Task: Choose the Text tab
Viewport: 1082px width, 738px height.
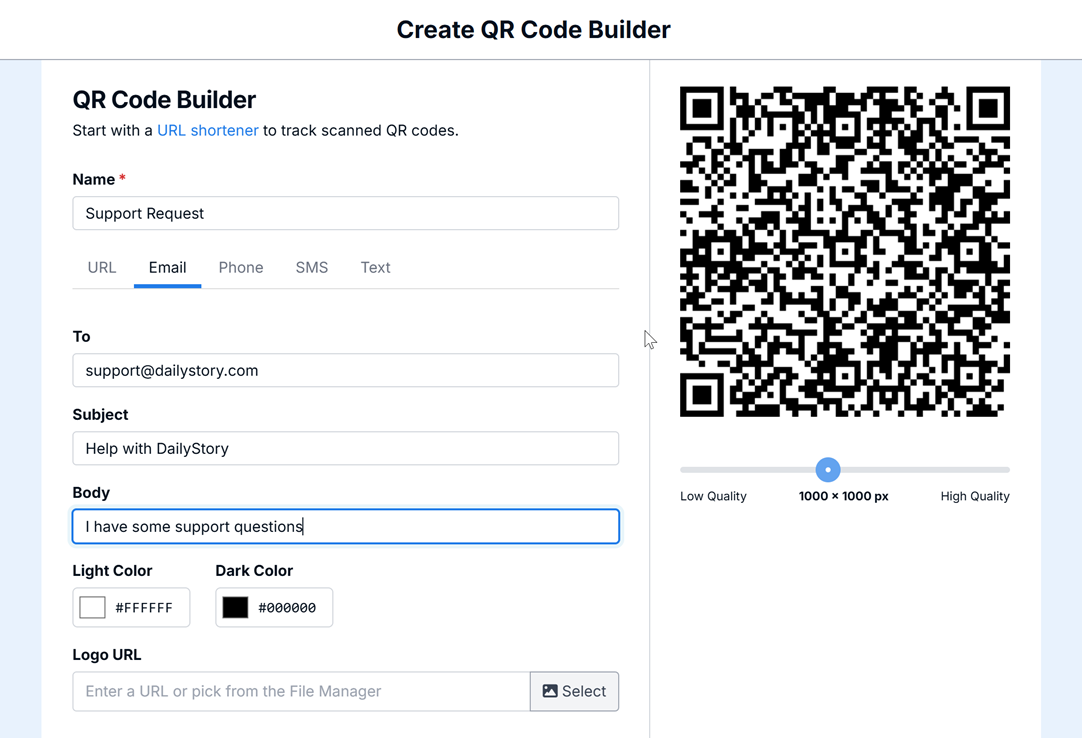Action: (375, 267)
